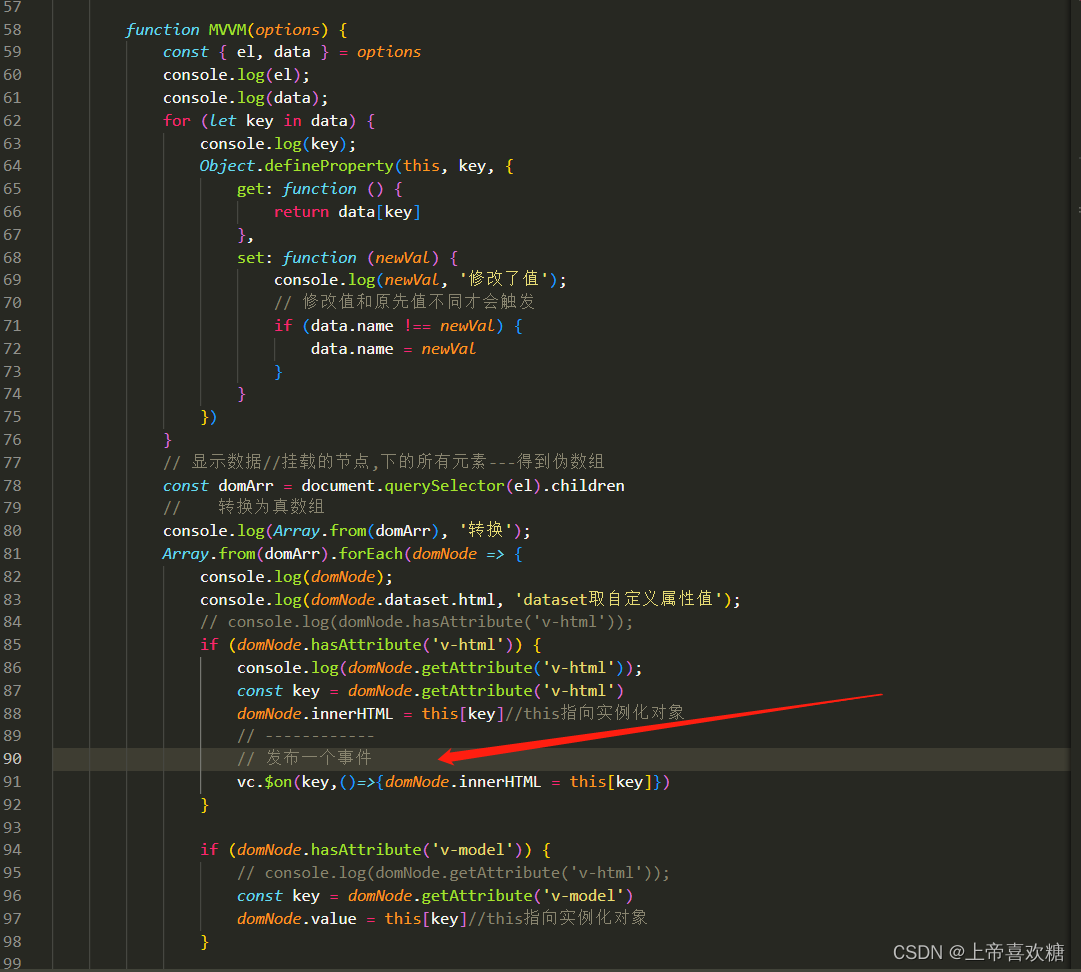This screenshot has height=972, width=1081.
Task: Click the '!==' operator on line 71
Action: click(417, 326)
